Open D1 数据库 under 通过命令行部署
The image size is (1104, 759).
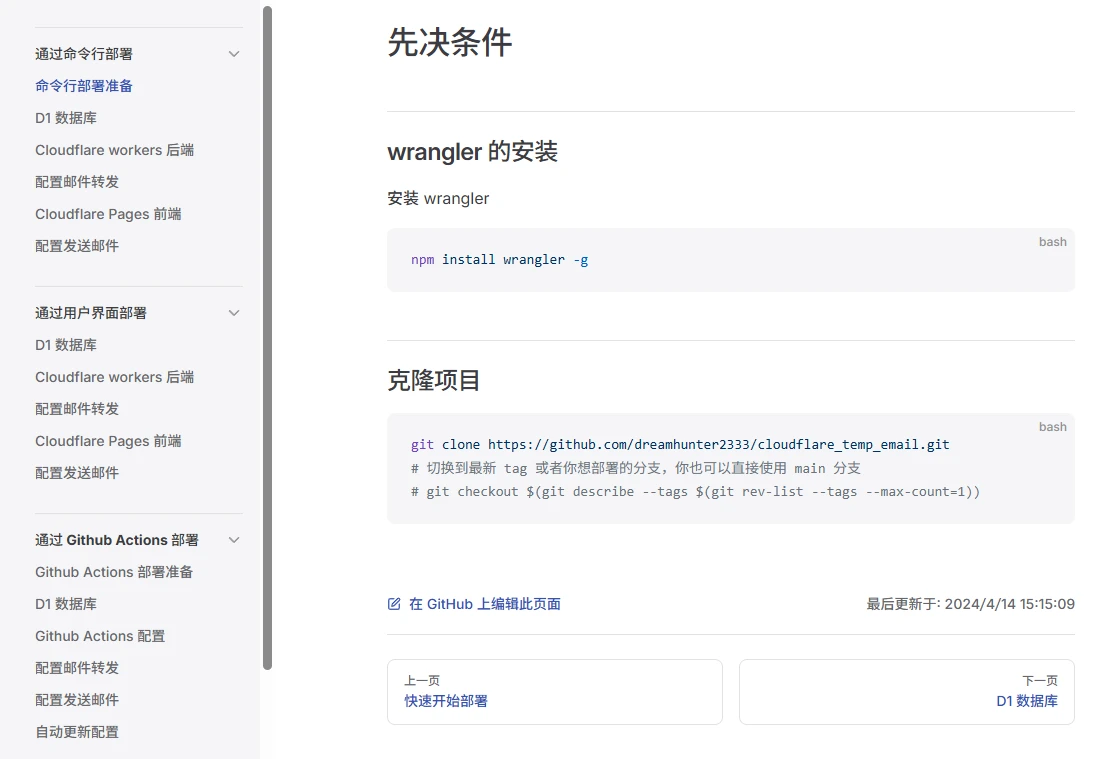(66, 118)
